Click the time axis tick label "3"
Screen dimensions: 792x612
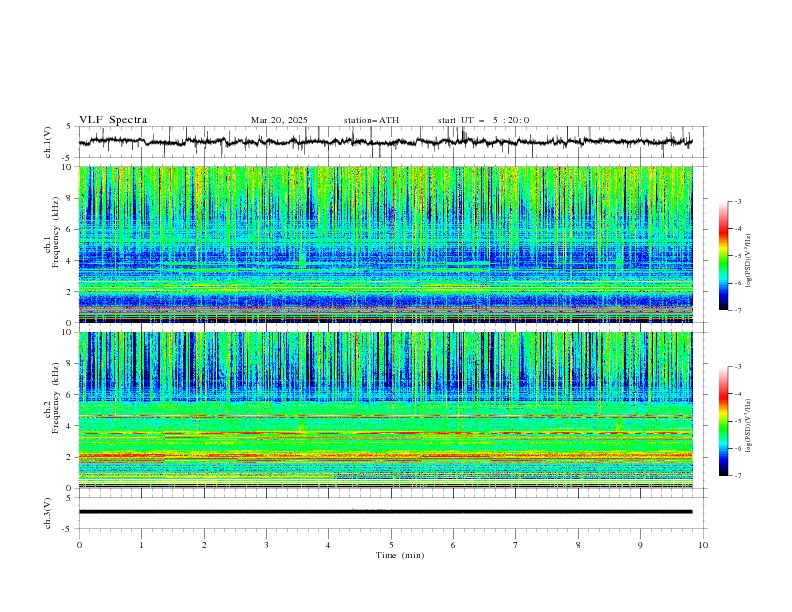coord(266,545)
